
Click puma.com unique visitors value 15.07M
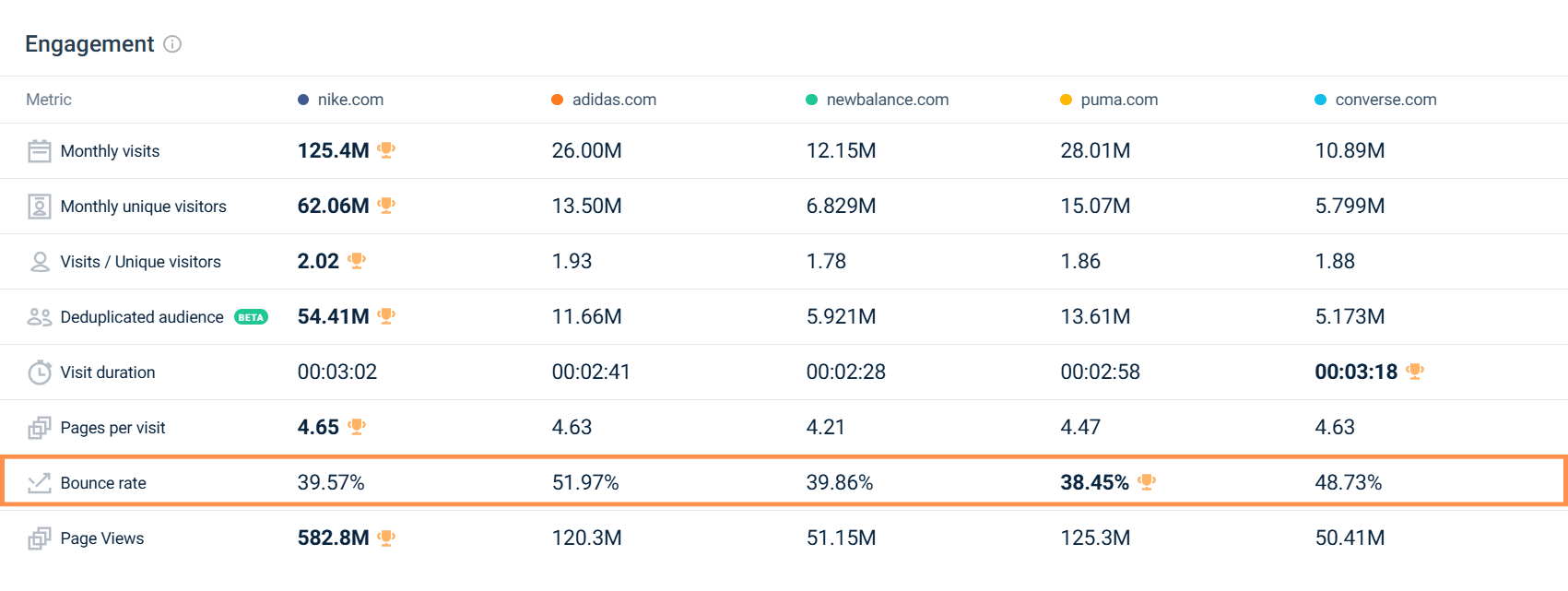pyautogui.click(x=1095, y=206)
